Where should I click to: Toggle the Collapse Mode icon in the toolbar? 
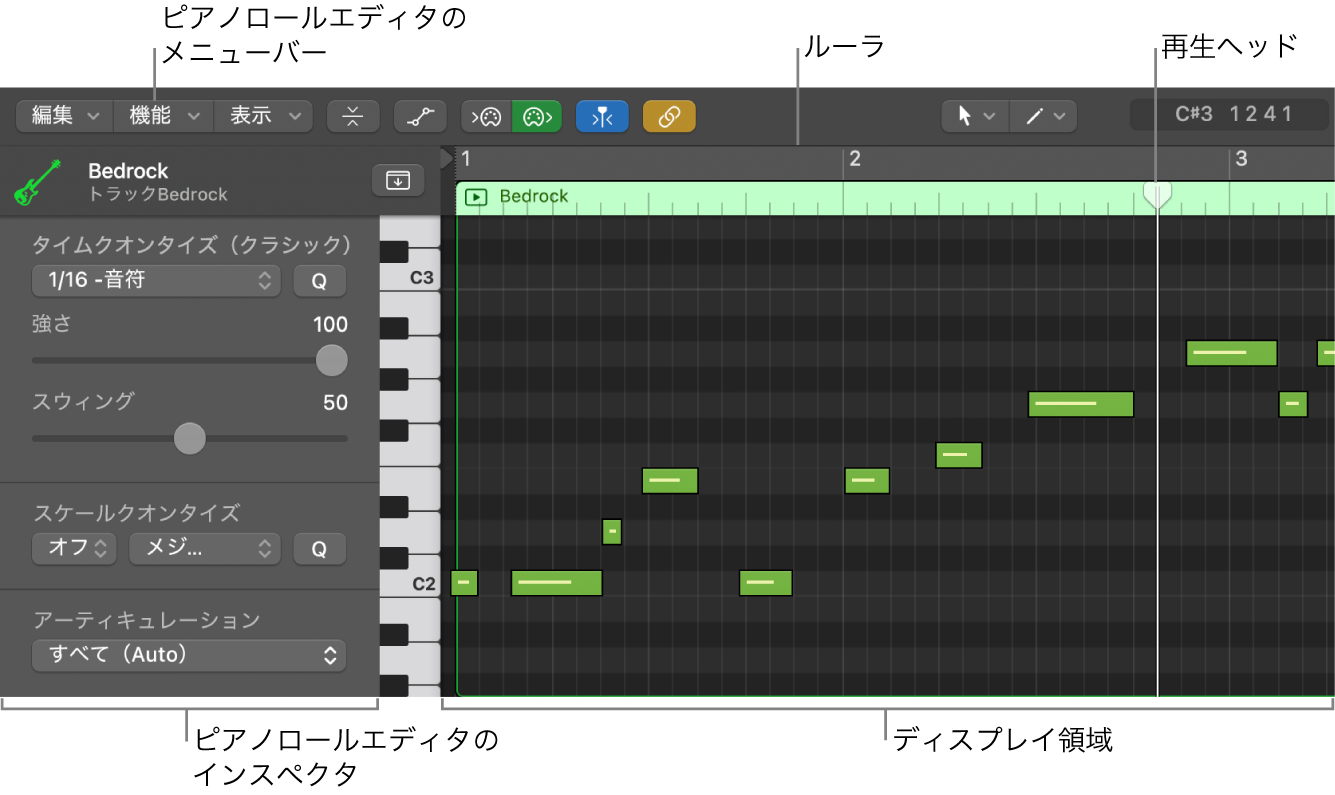tap(353, 116)
